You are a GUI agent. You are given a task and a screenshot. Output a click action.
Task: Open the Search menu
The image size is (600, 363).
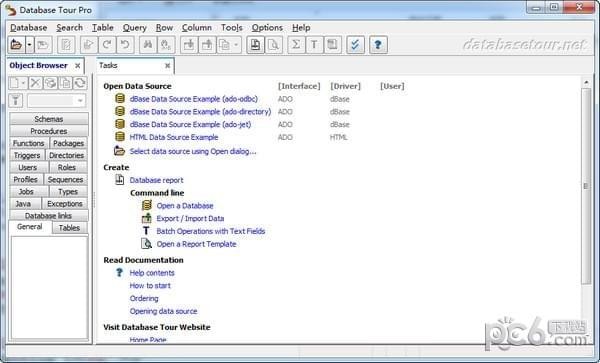[70, 28]
